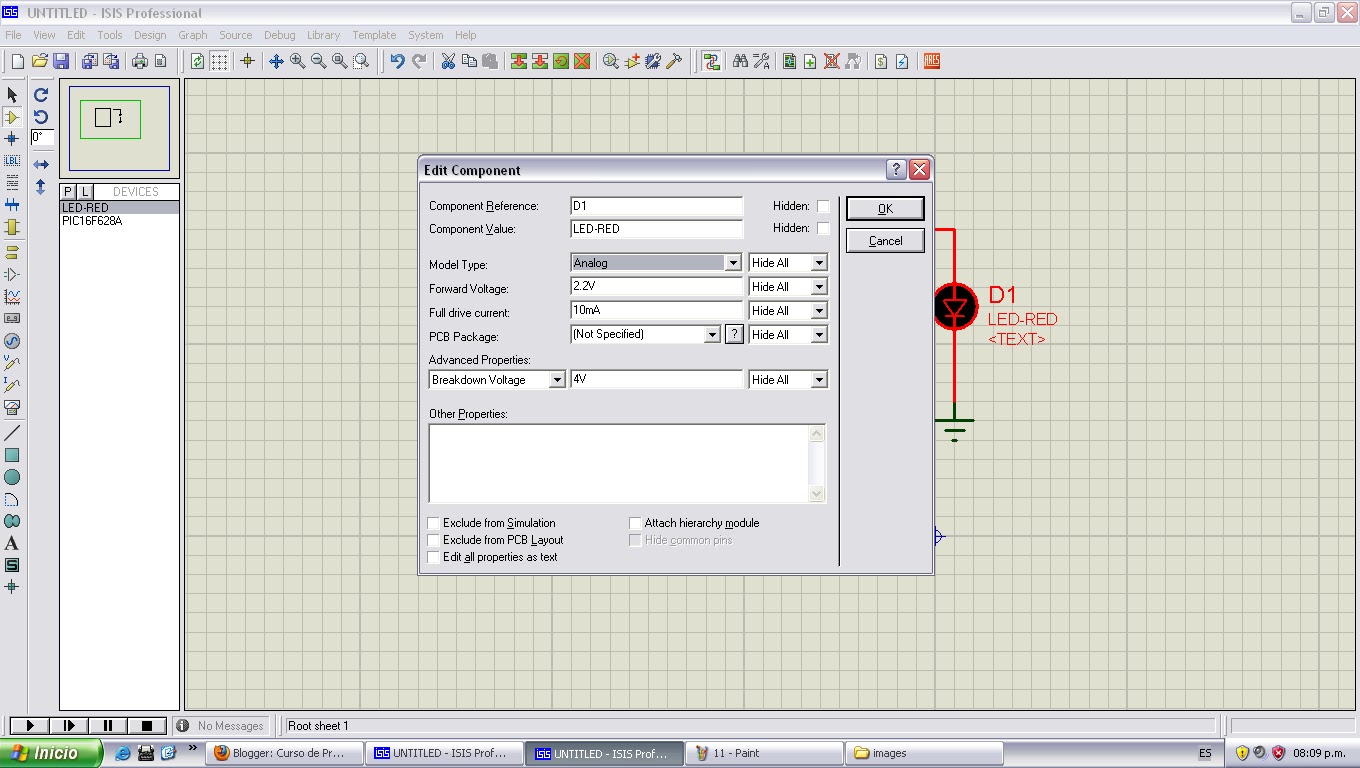The width and height of the screenshot is (1360, 768).
Task: Create a new design with the New File icon
Action: [17, 61]
